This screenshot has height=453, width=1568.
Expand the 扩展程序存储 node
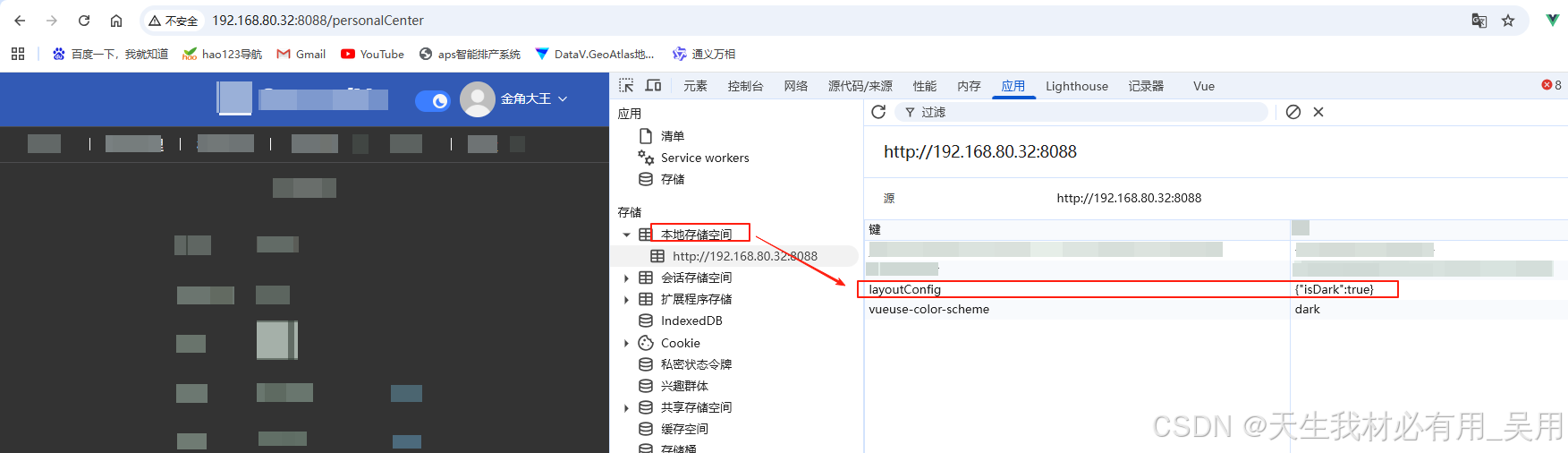[x=627, y=299]
